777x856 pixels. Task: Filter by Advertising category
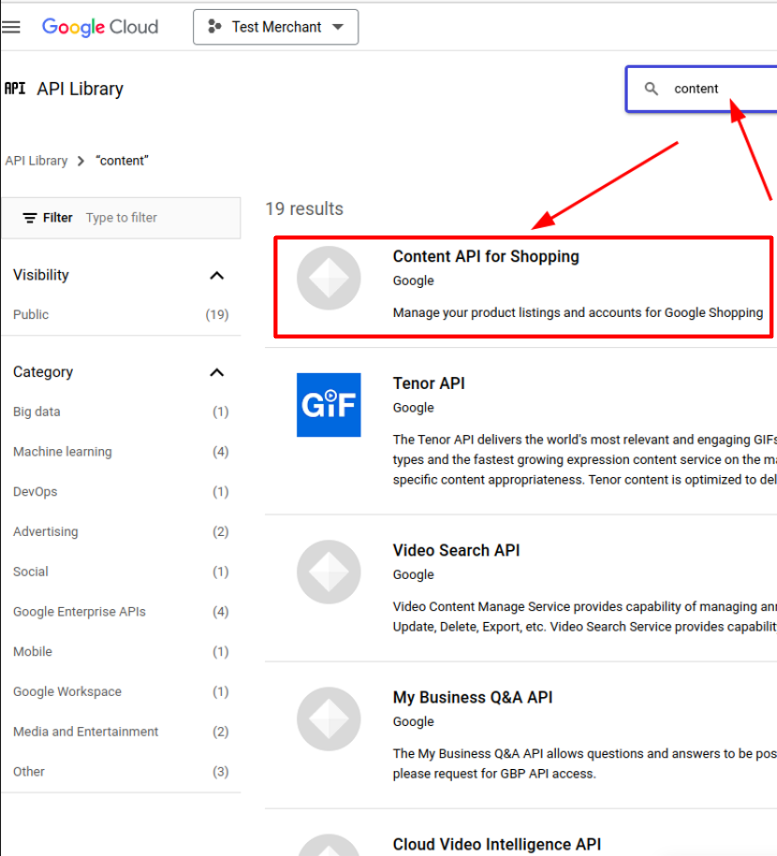[121, 531]
